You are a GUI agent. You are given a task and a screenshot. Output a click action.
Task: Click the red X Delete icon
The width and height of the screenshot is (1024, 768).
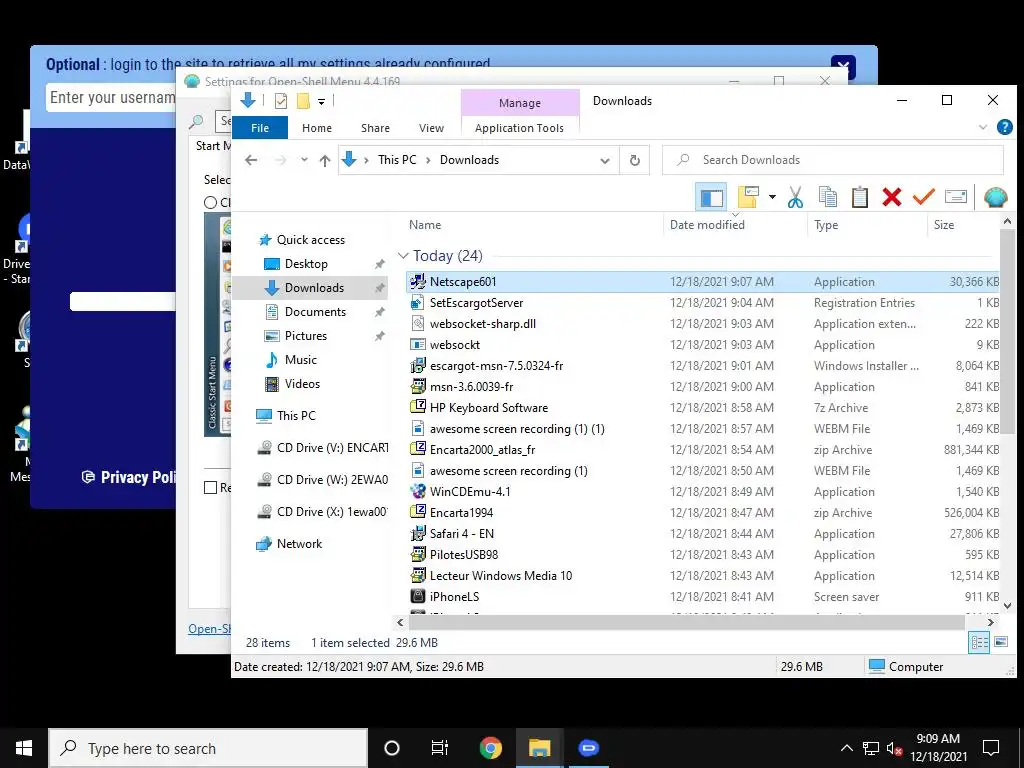pyautogui.click(x=891, y=197)
